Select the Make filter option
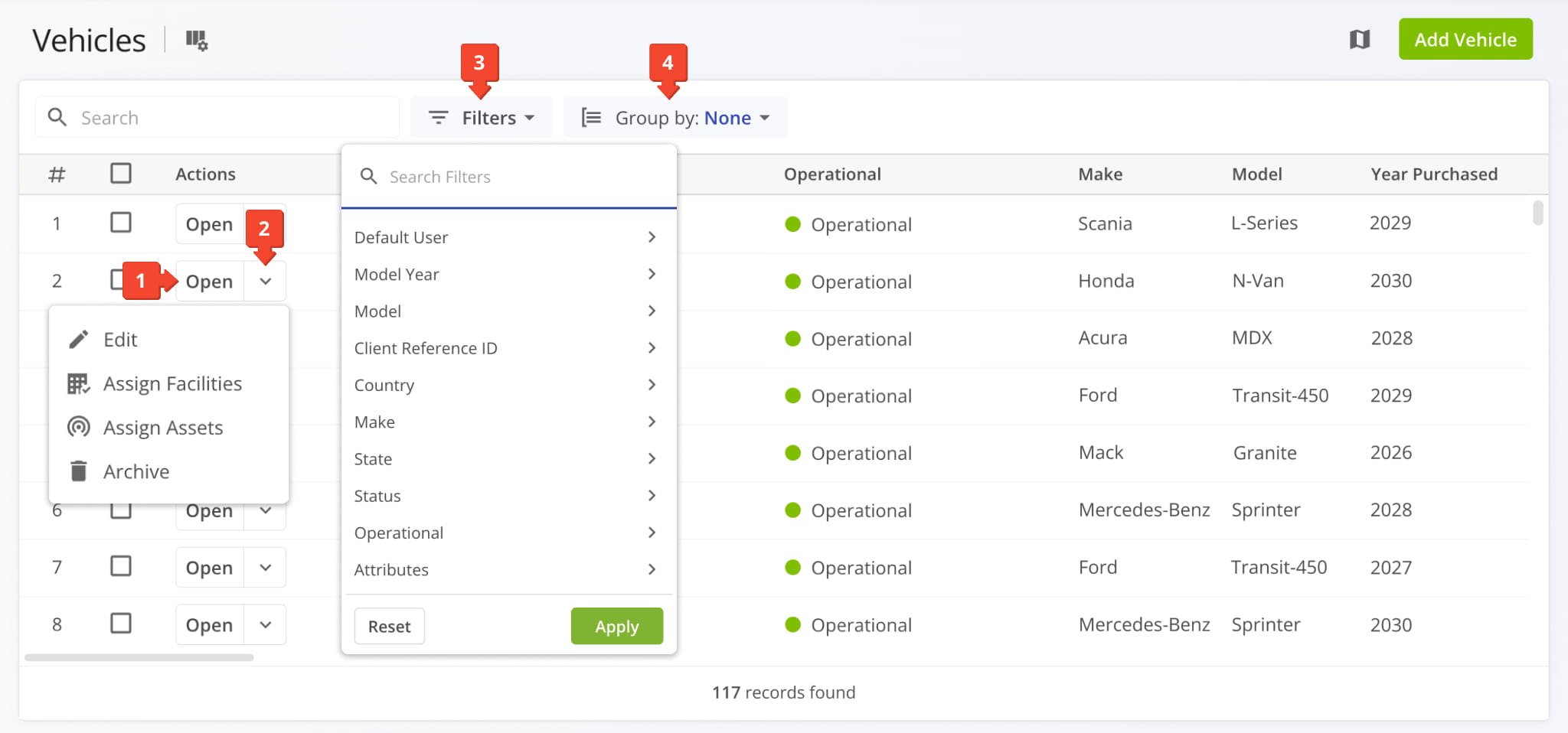The image size is (1568, 733). pos(508,422)
